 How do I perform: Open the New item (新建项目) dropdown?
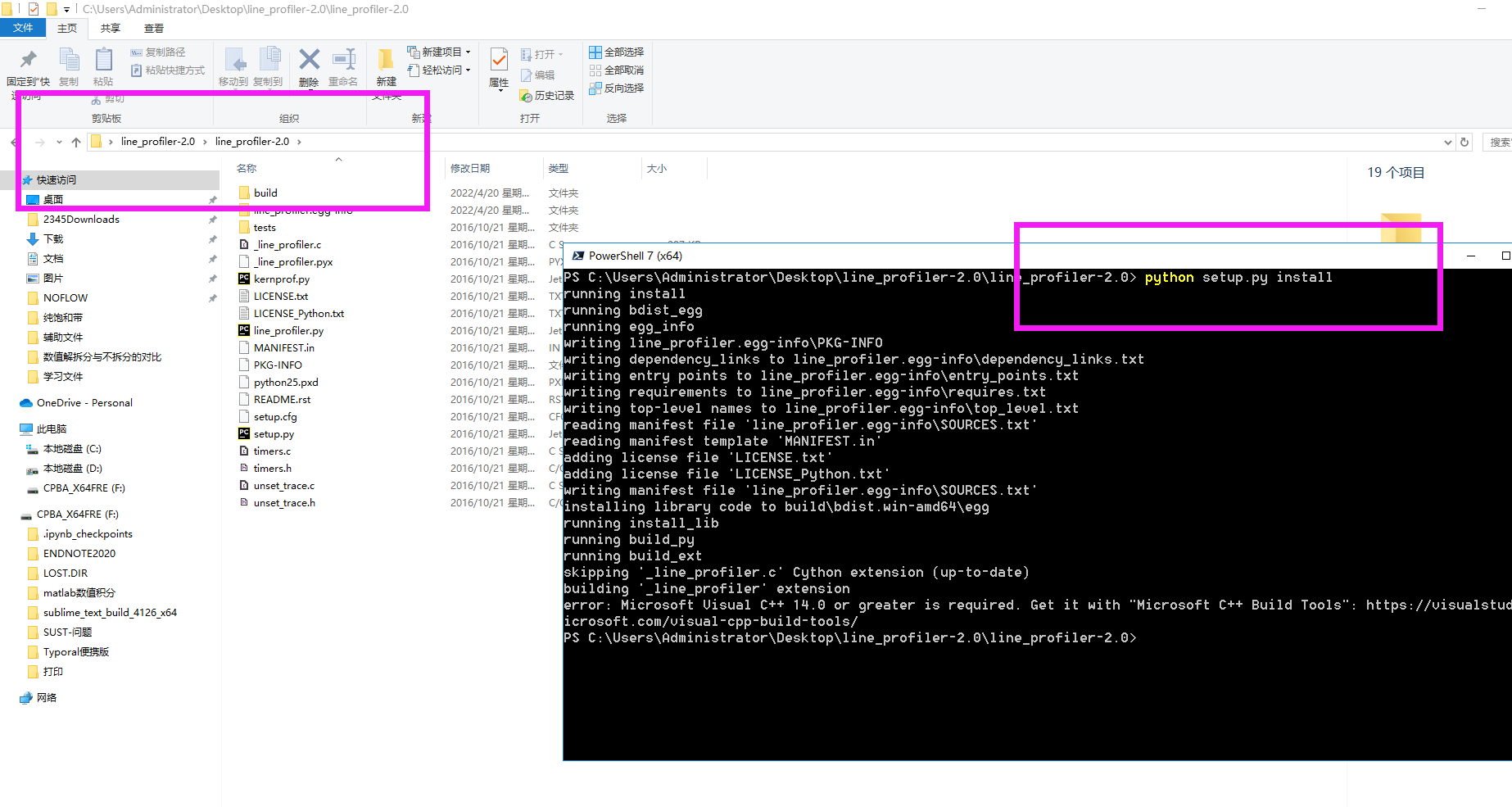[439, 52]
